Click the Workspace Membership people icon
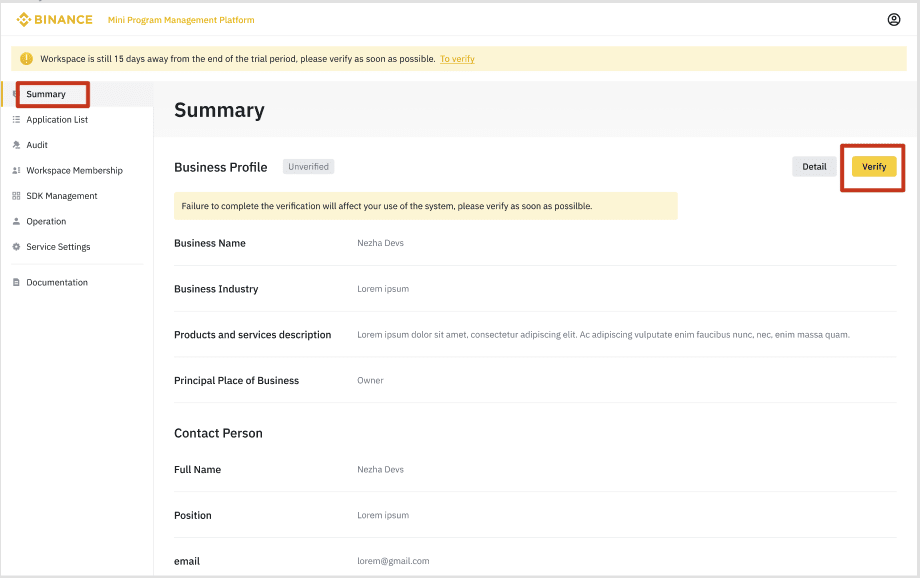The width and height of the screenshot is (920, 578). [16, 171]
